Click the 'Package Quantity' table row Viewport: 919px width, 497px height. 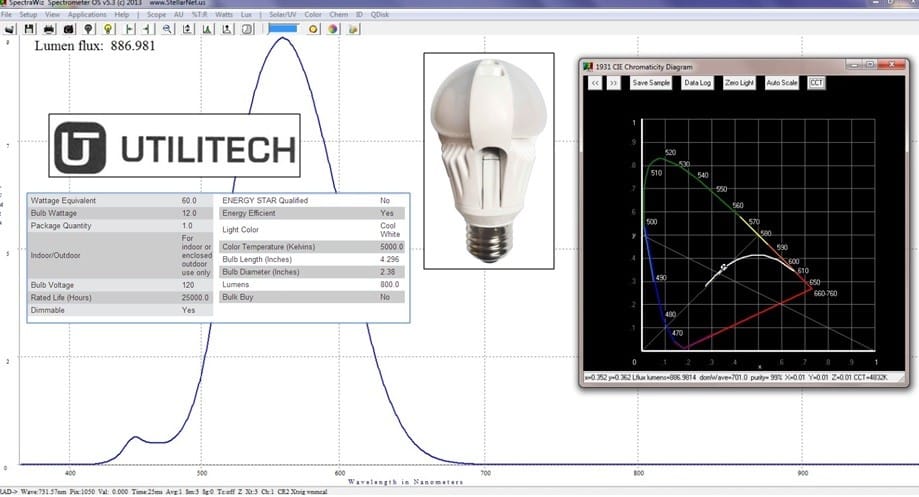click(120, 226)
